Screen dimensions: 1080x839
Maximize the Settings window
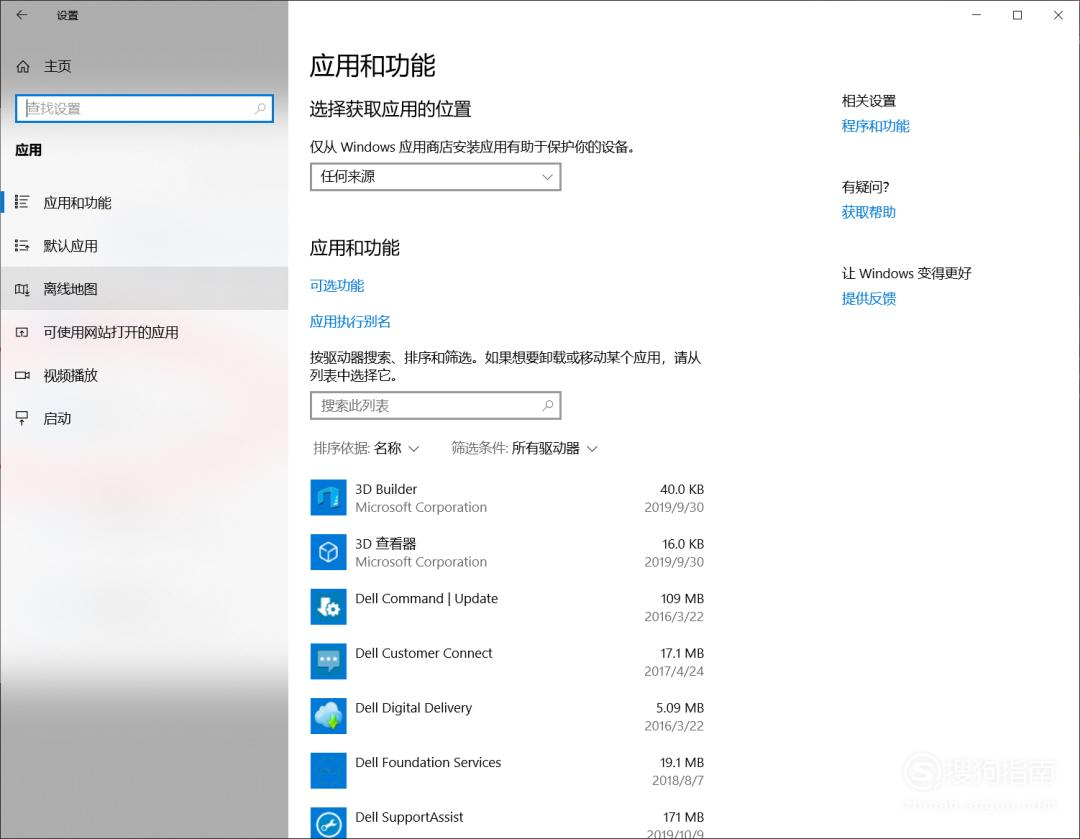point(1017,15)
